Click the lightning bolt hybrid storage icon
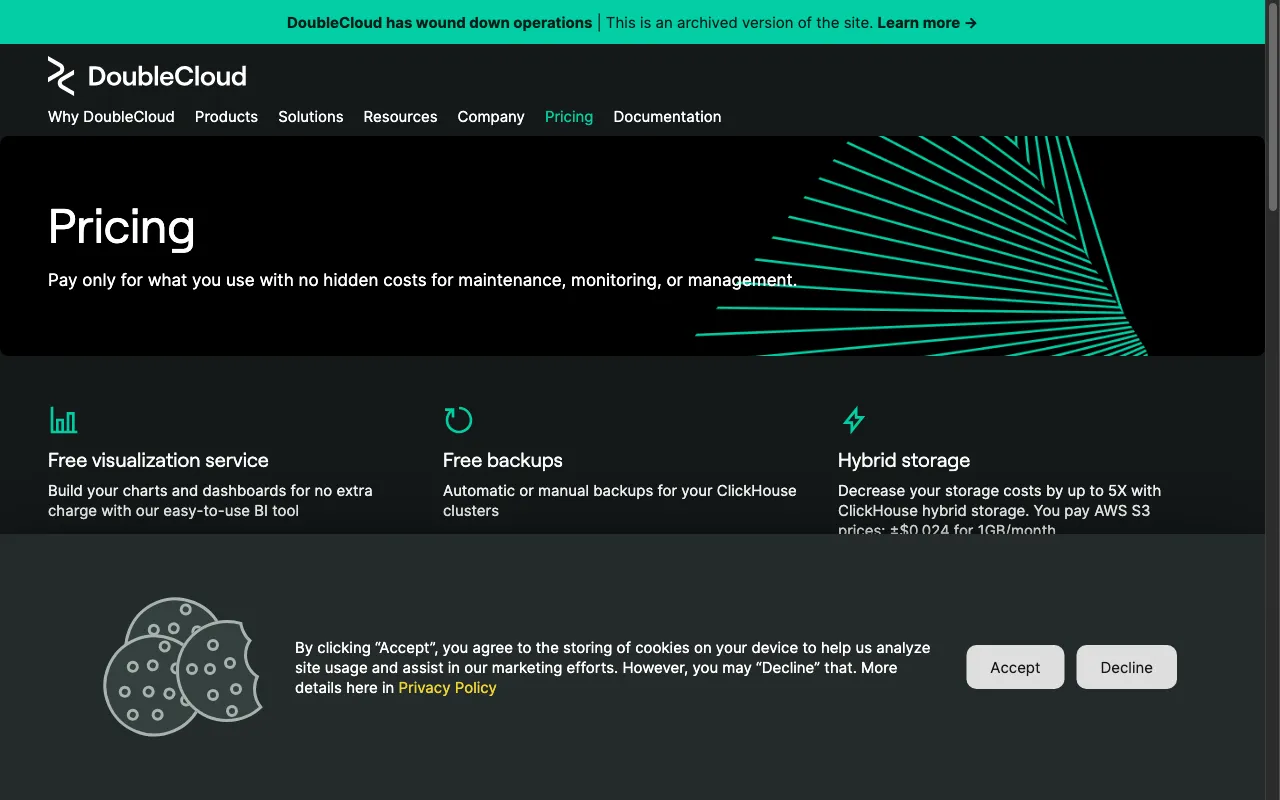This screenshot has width=1280, height=800. pyautogui.click(x=853, y=420)
